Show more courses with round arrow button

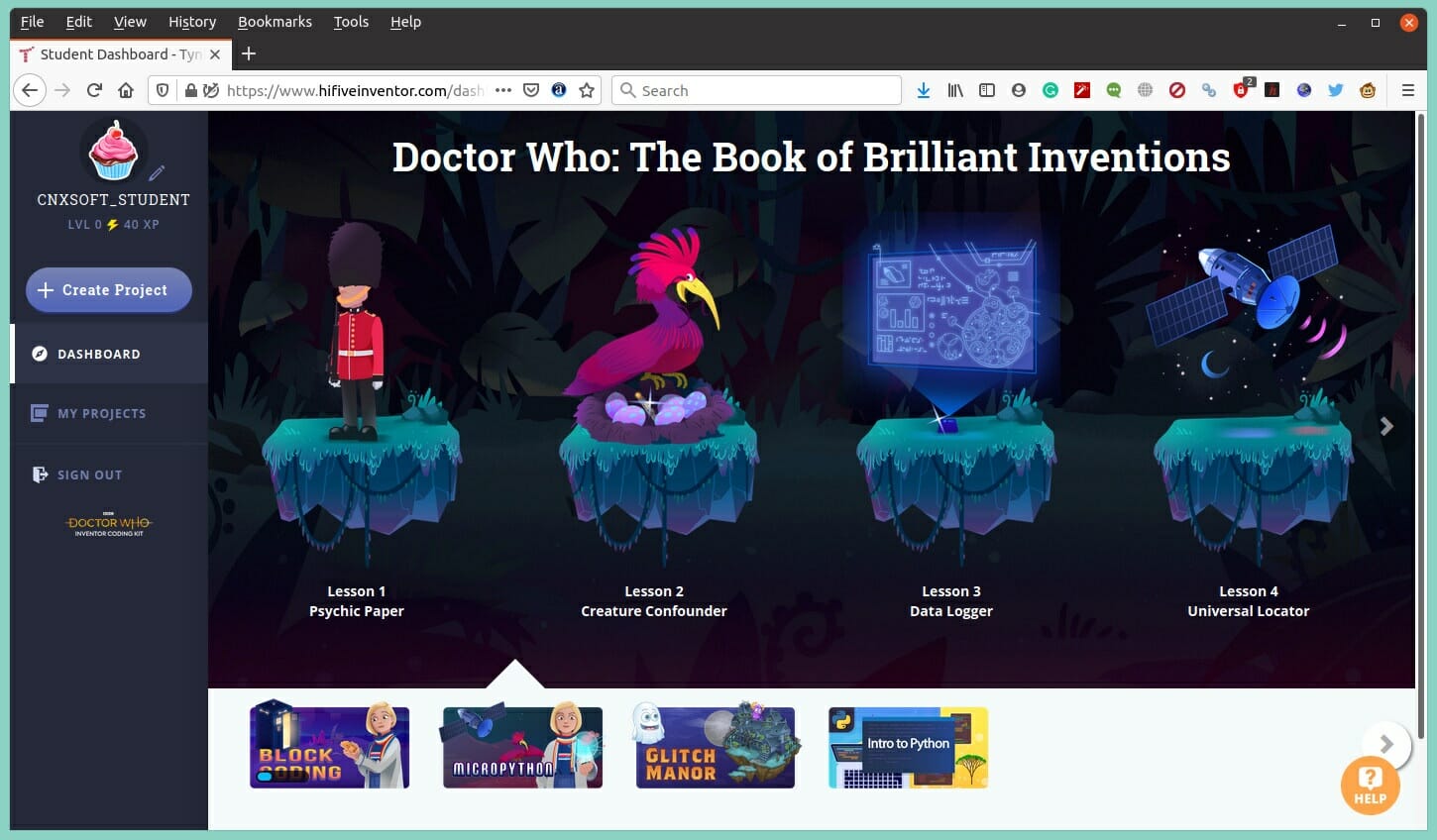[1386, 744]
